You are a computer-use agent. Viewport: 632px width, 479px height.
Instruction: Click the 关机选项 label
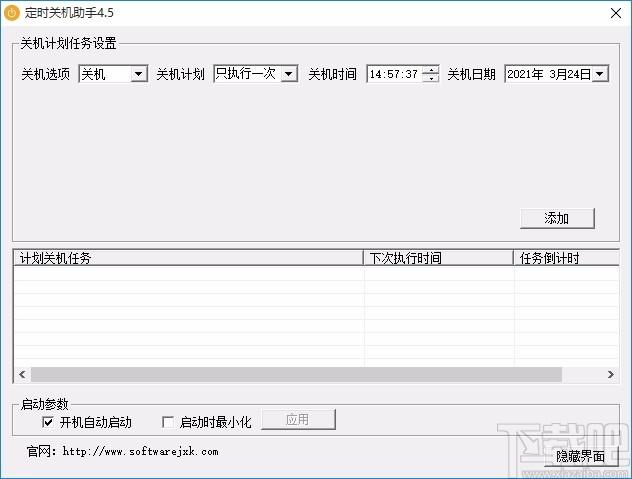point(46,74)
